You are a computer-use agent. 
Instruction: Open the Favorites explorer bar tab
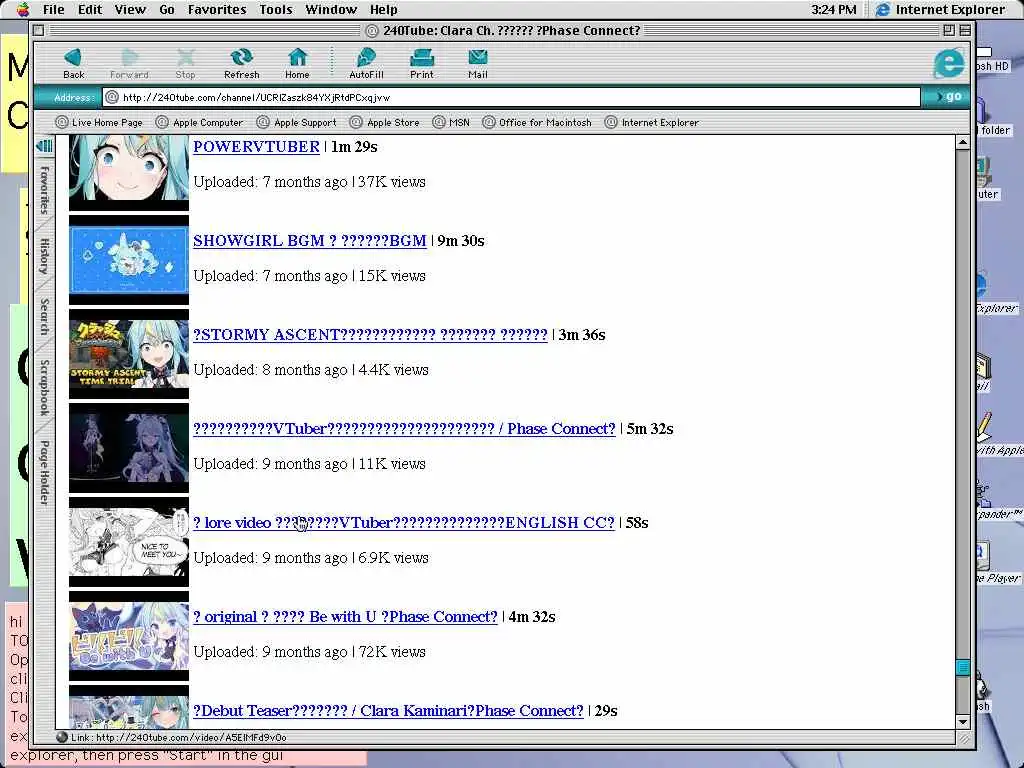click(x=44, y=189)
